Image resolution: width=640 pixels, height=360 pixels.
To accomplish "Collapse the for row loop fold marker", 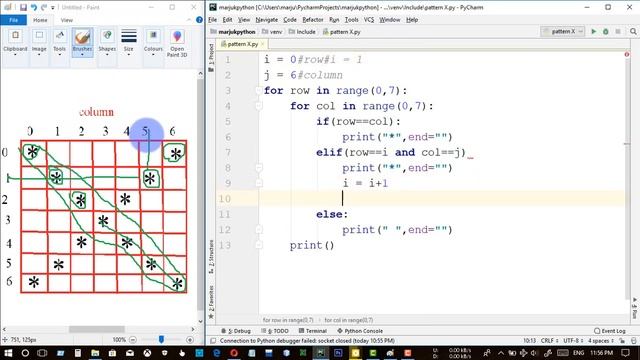I will [259, 91].
